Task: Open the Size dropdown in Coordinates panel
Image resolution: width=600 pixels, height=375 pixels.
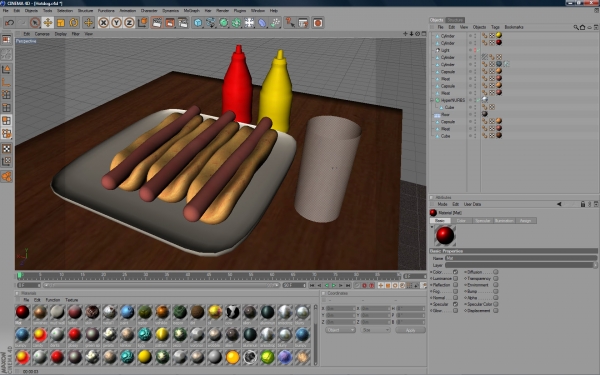Action: click(x=375, y=330)
